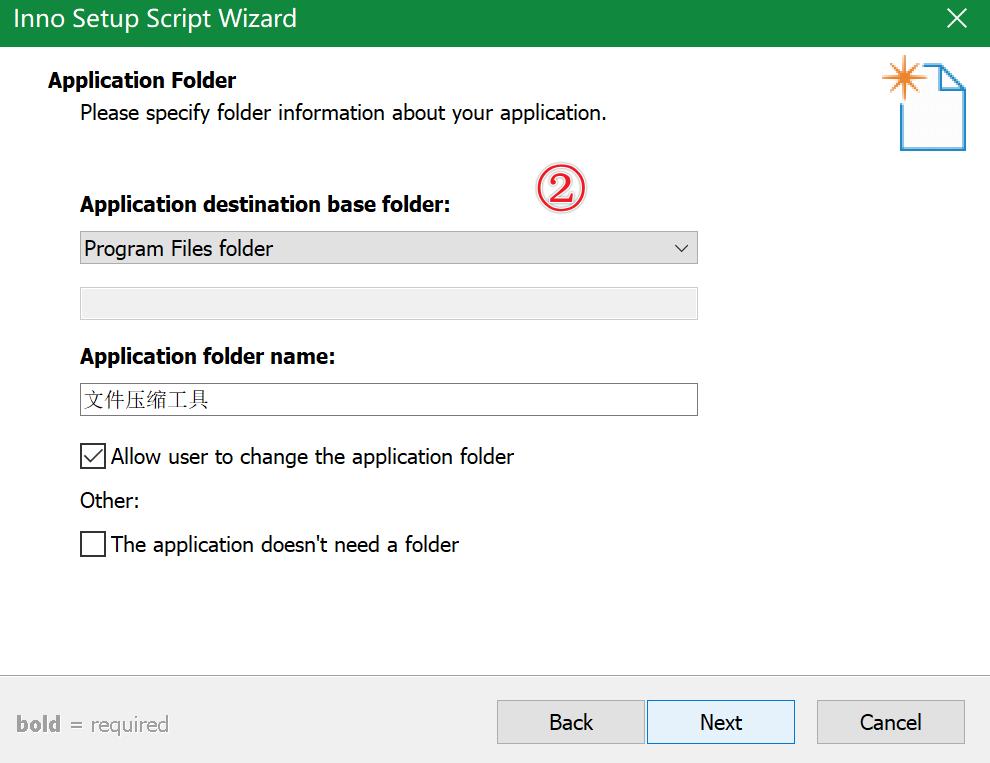The image size is (990, 763).
Task: Click the 'Application destination base folder:' label
Action: 265,205
